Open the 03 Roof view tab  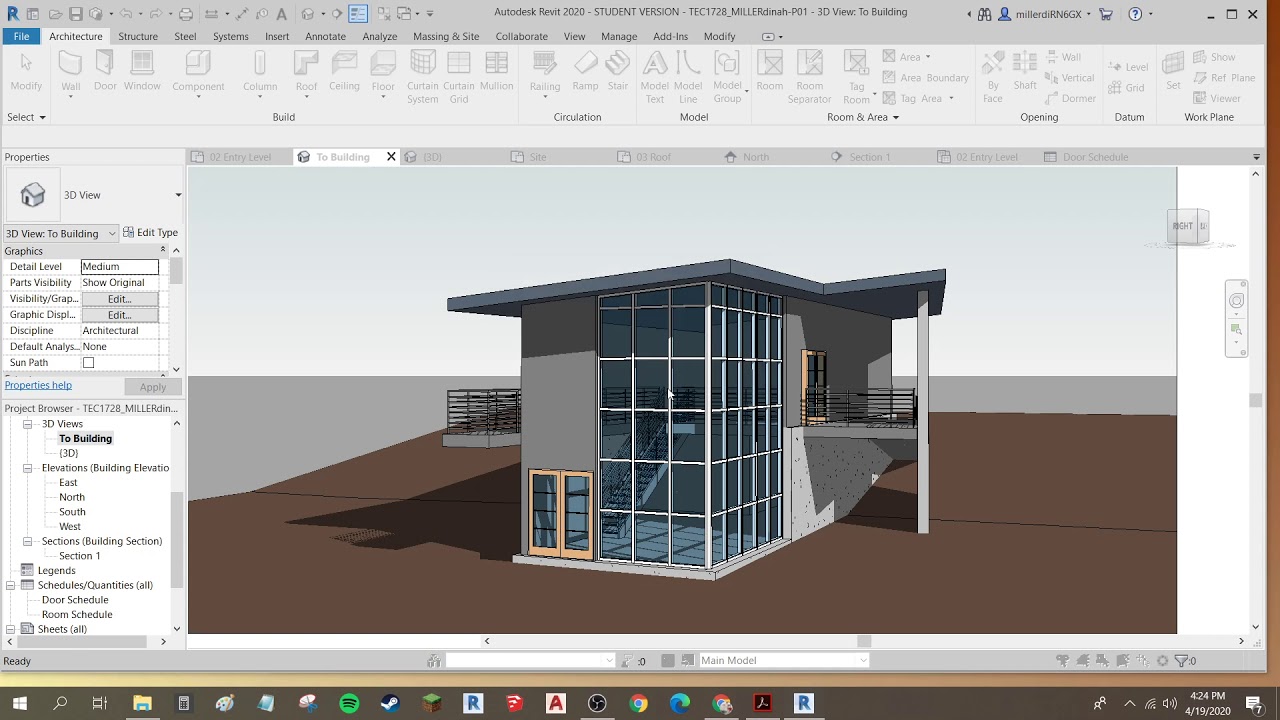pos(653,157)
